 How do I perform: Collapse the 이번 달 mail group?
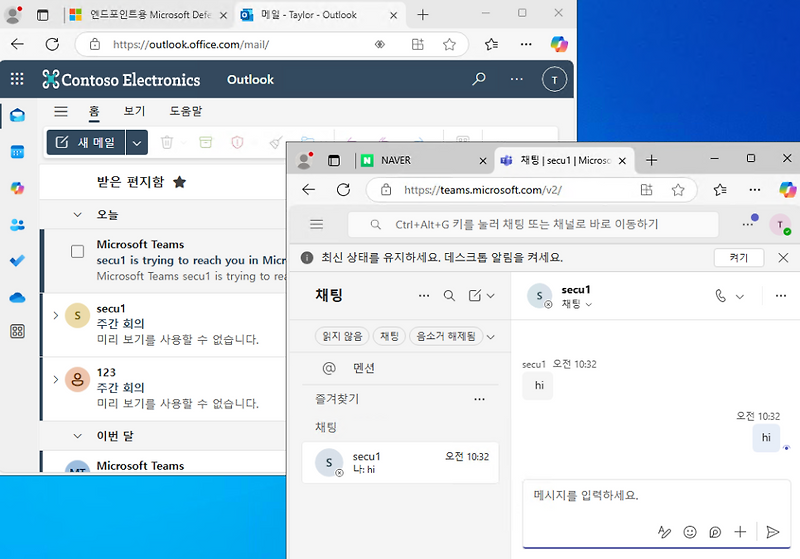pyautogui.click(x=78, y=436)
